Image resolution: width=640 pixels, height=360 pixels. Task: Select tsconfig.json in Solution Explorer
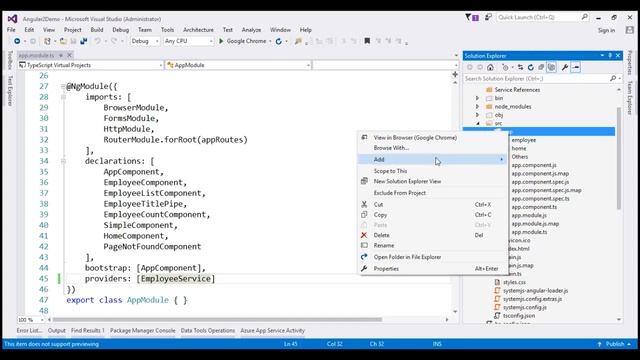519,316
